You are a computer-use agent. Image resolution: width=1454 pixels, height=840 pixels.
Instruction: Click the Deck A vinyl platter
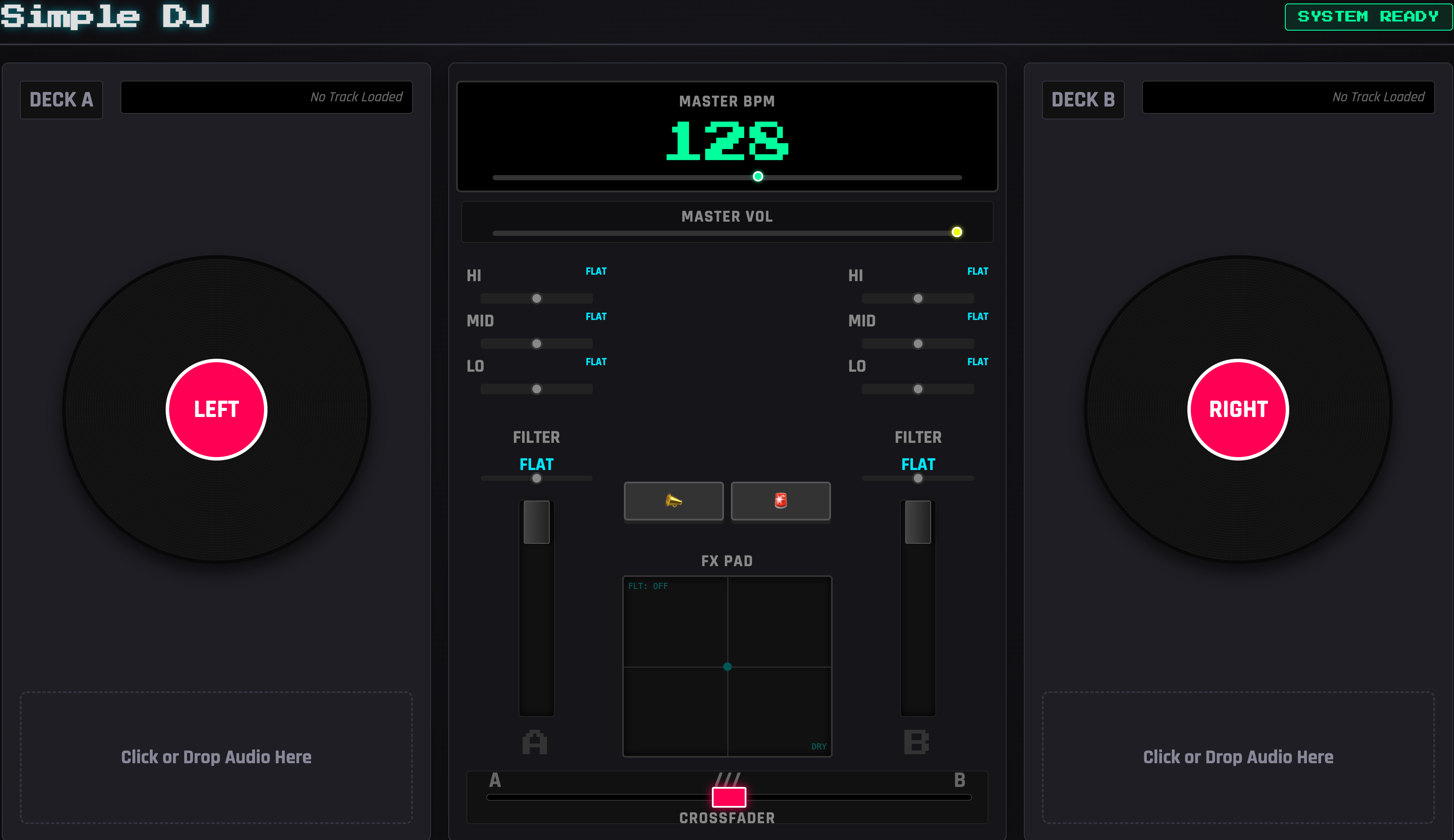click(216, 409)
